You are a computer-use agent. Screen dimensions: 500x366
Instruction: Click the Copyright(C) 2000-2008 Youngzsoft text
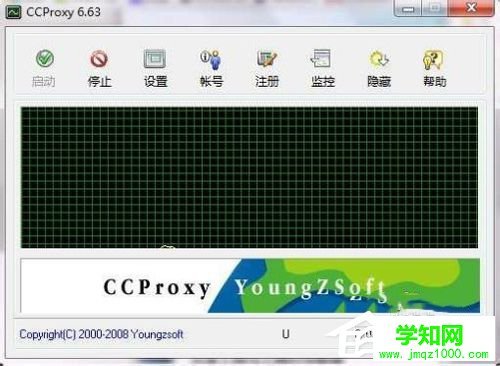click(101, 334)
